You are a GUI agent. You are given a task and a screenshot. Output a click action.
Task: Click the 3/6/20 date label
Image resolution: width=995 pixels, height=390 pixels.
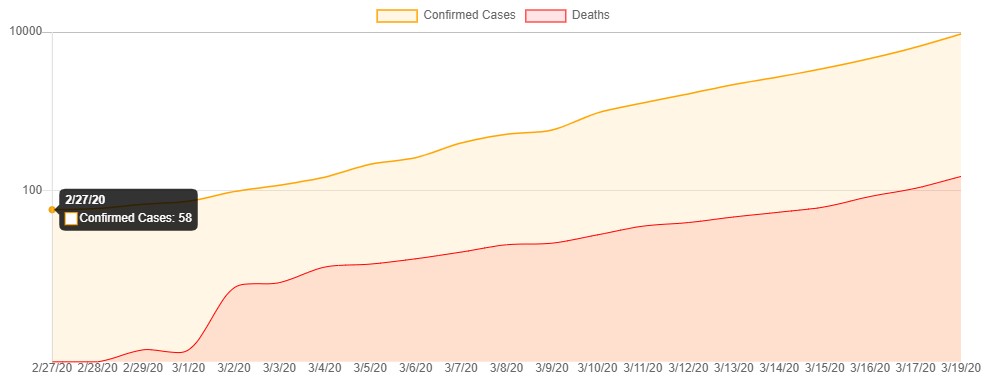pyautogui.click(x=416, y=368)
